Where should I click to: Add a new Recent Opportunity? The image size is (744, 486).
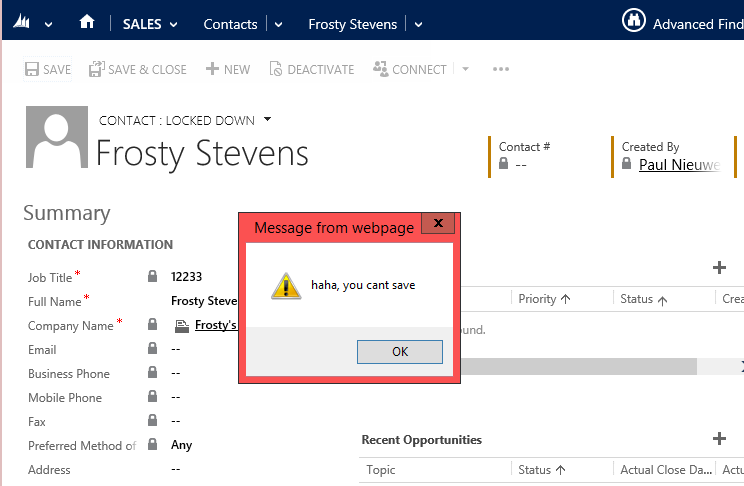718,438
